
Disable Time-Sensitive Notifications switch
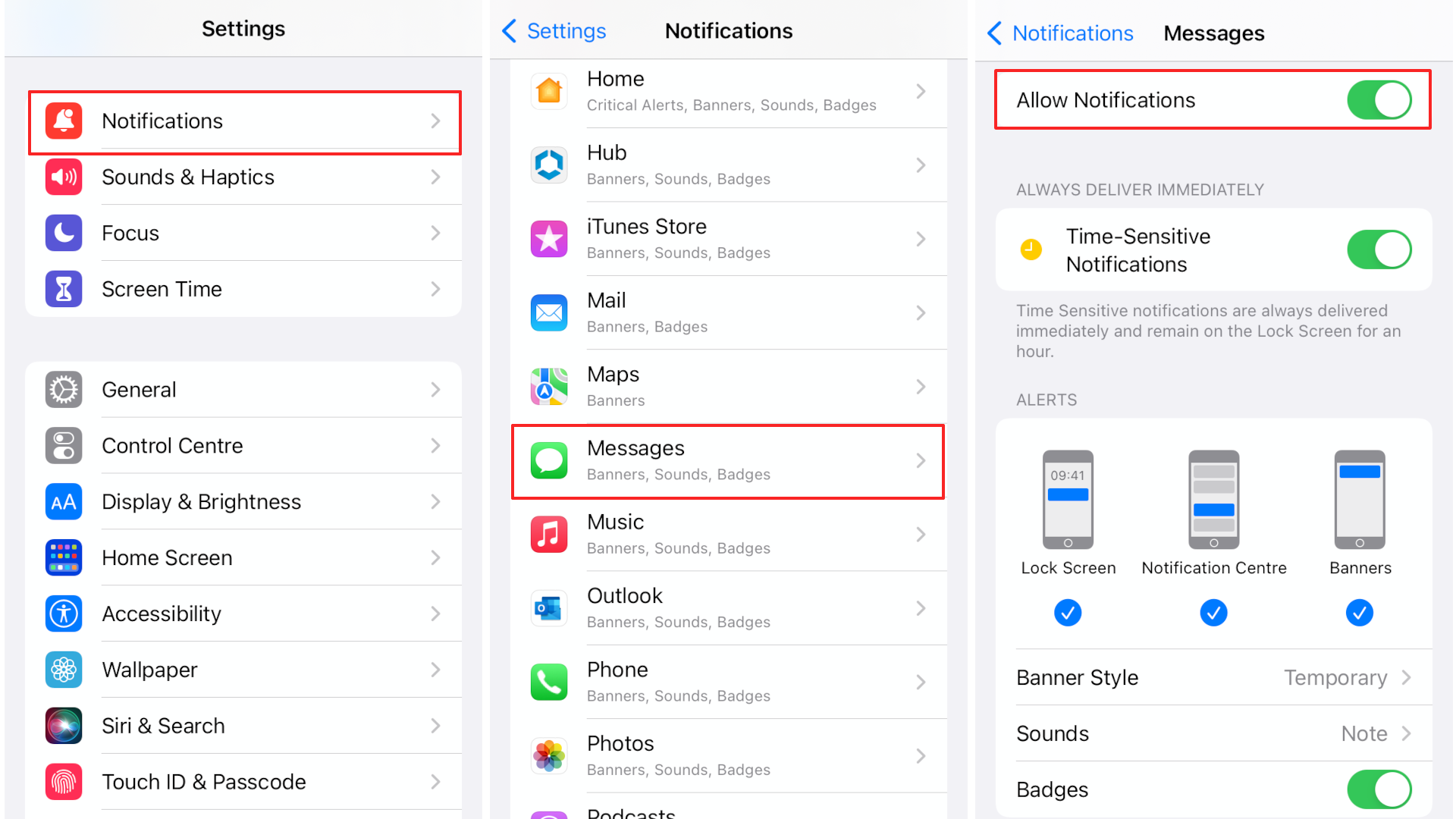(1378, 249)
